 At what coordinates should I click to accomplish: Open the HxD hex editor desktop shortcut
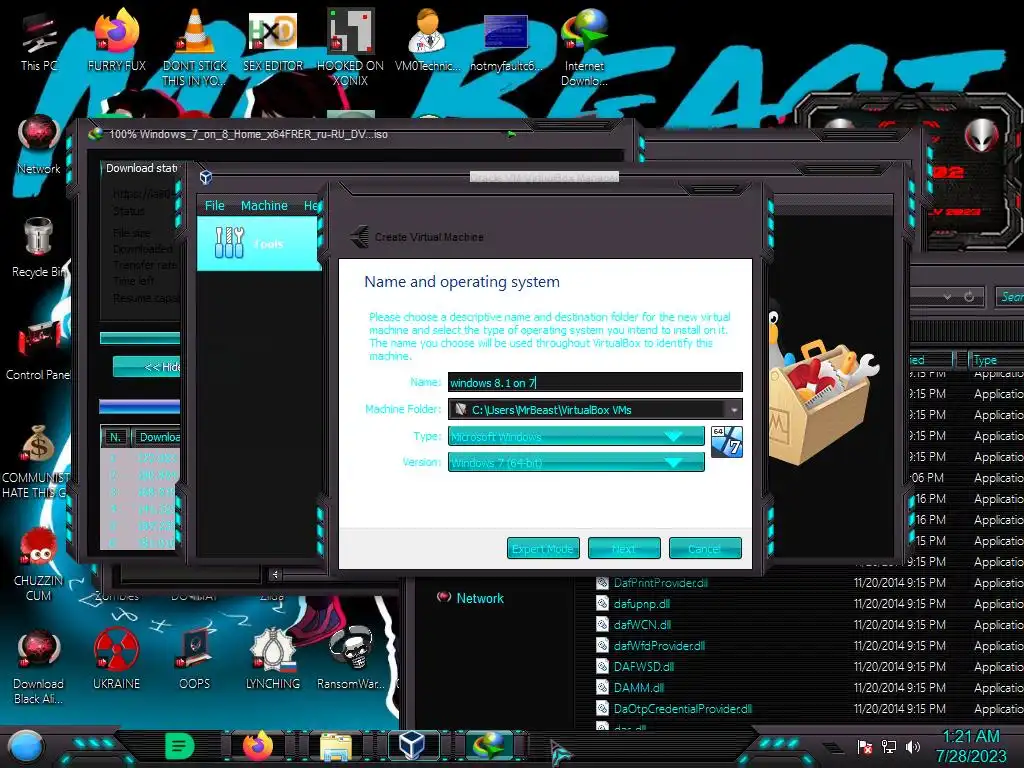pos(273,40)
